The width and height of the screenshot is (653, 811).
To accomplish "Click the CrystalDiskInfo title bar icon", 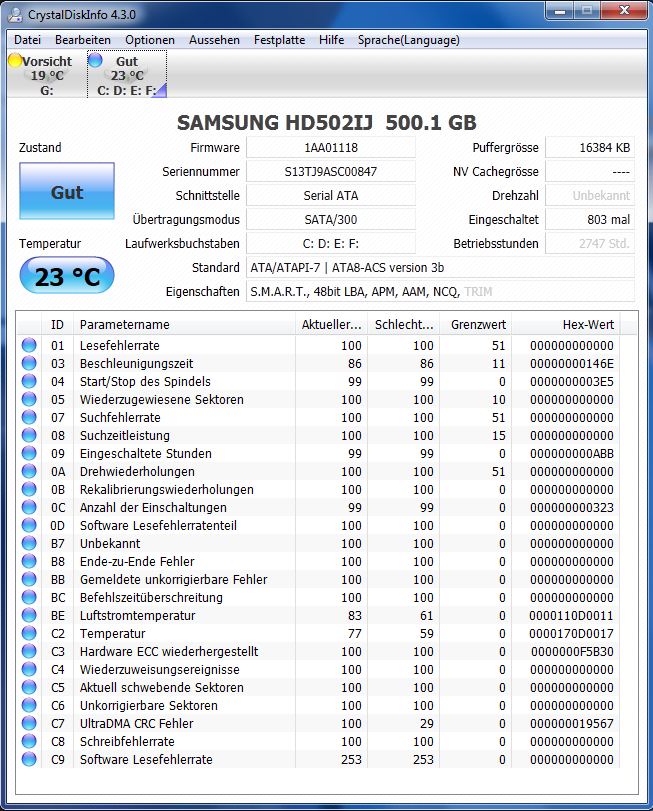I will click(x=15, y=14).
